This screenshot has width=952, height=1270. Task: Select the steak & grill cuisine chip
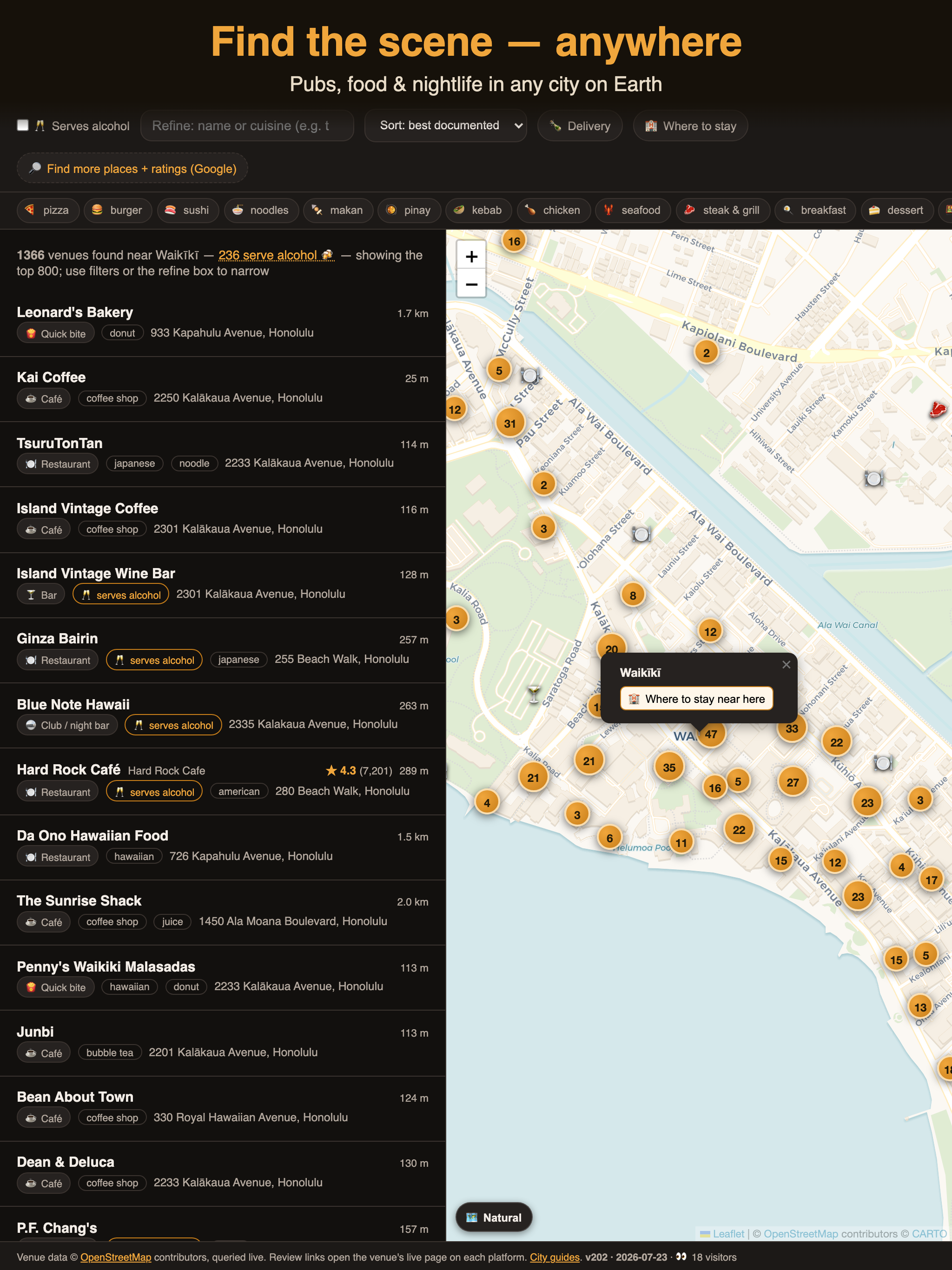coord(722,210)
